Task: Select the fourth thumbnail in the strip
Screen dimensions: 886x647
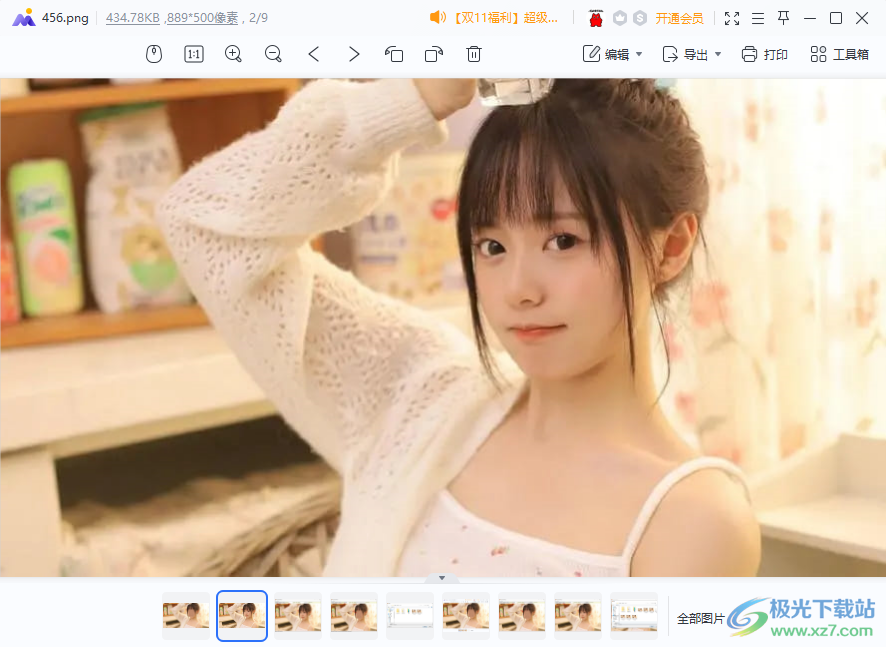Action: 354,616
